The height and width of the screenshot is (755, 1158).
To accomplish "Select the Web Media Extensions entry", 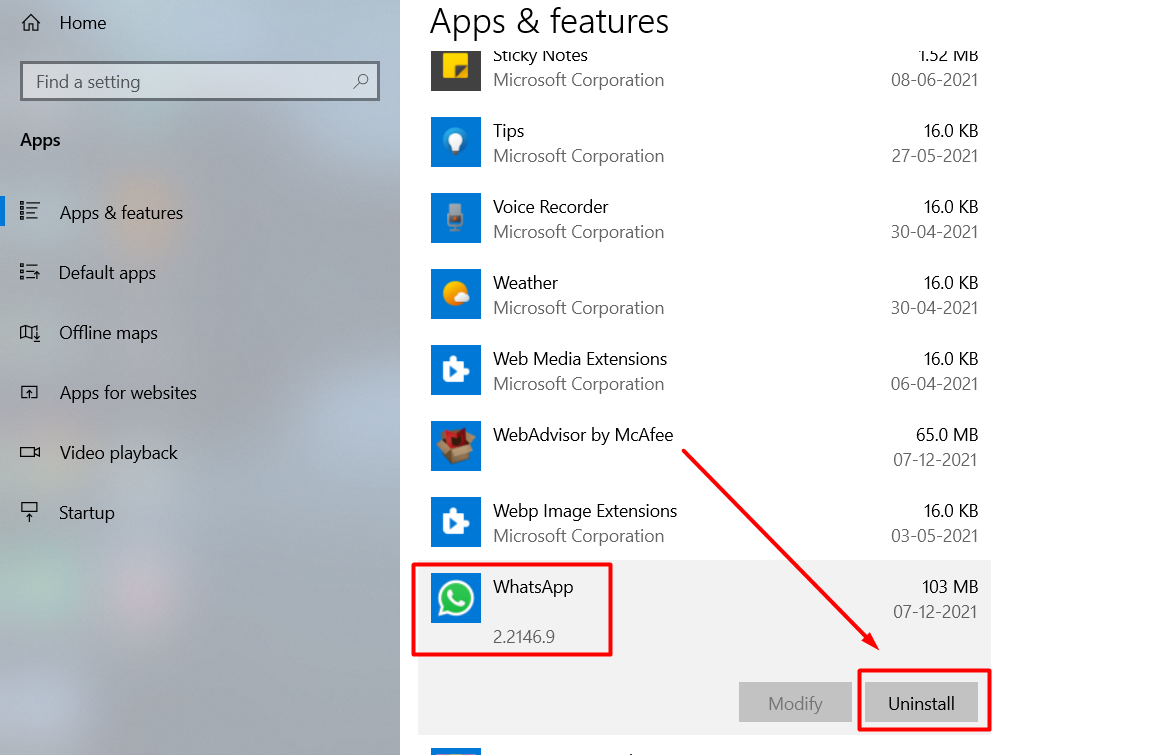I will click(580, 359).
